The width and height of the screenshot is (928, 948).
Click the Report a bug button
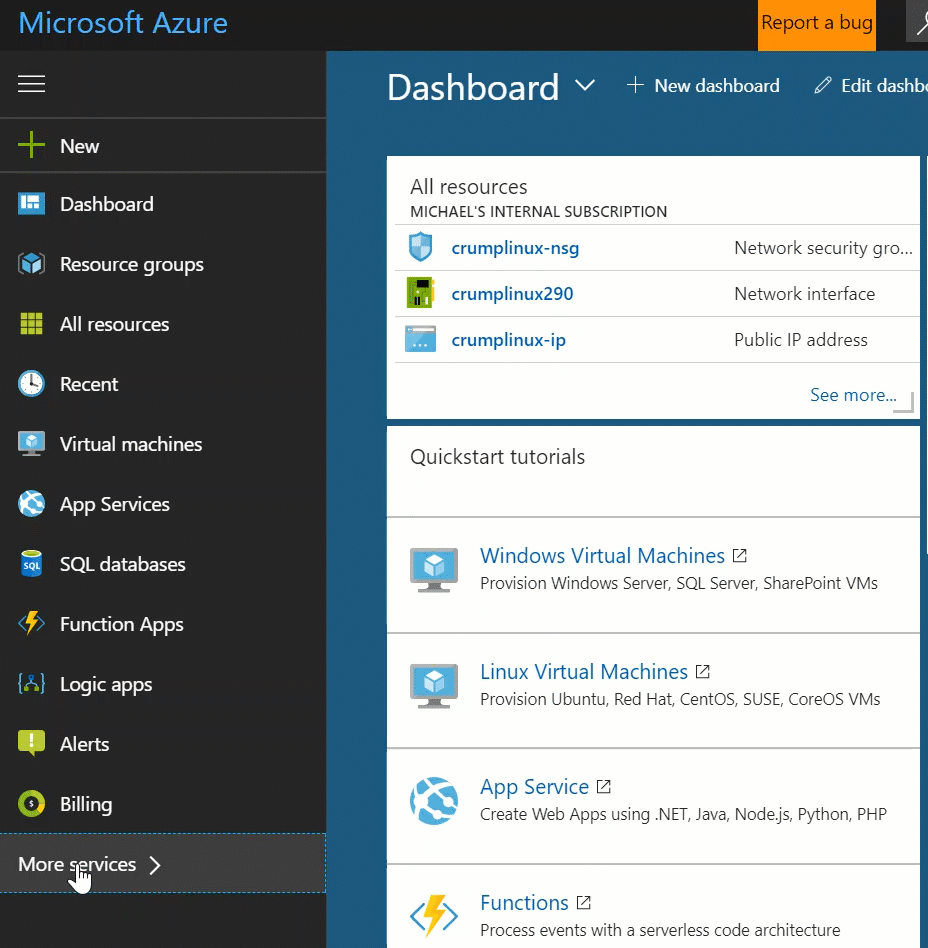click(816, 24)
